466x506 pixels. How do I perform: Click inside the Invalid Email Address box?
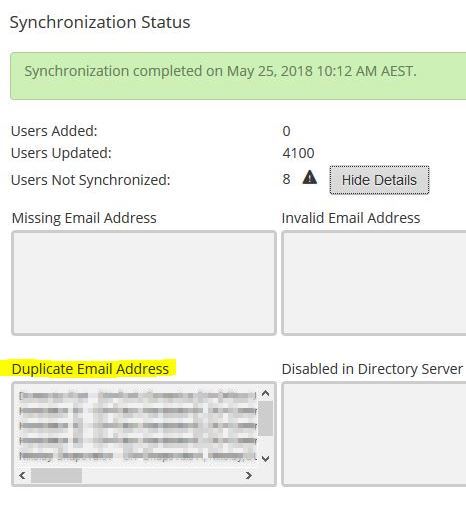pos(374,283)
